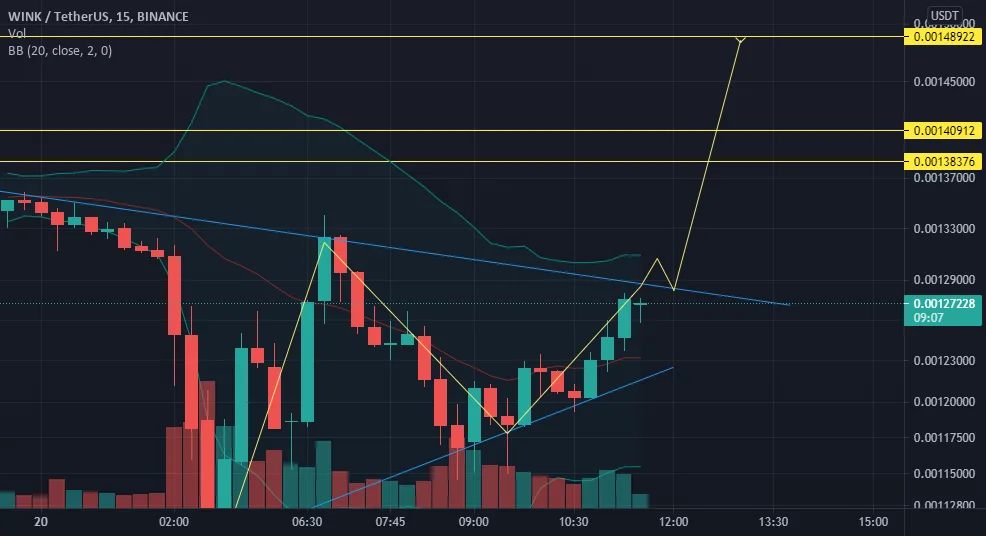Click the 0.00115000 price axis value
Screen dimensions: 986x536
[944, 473]
